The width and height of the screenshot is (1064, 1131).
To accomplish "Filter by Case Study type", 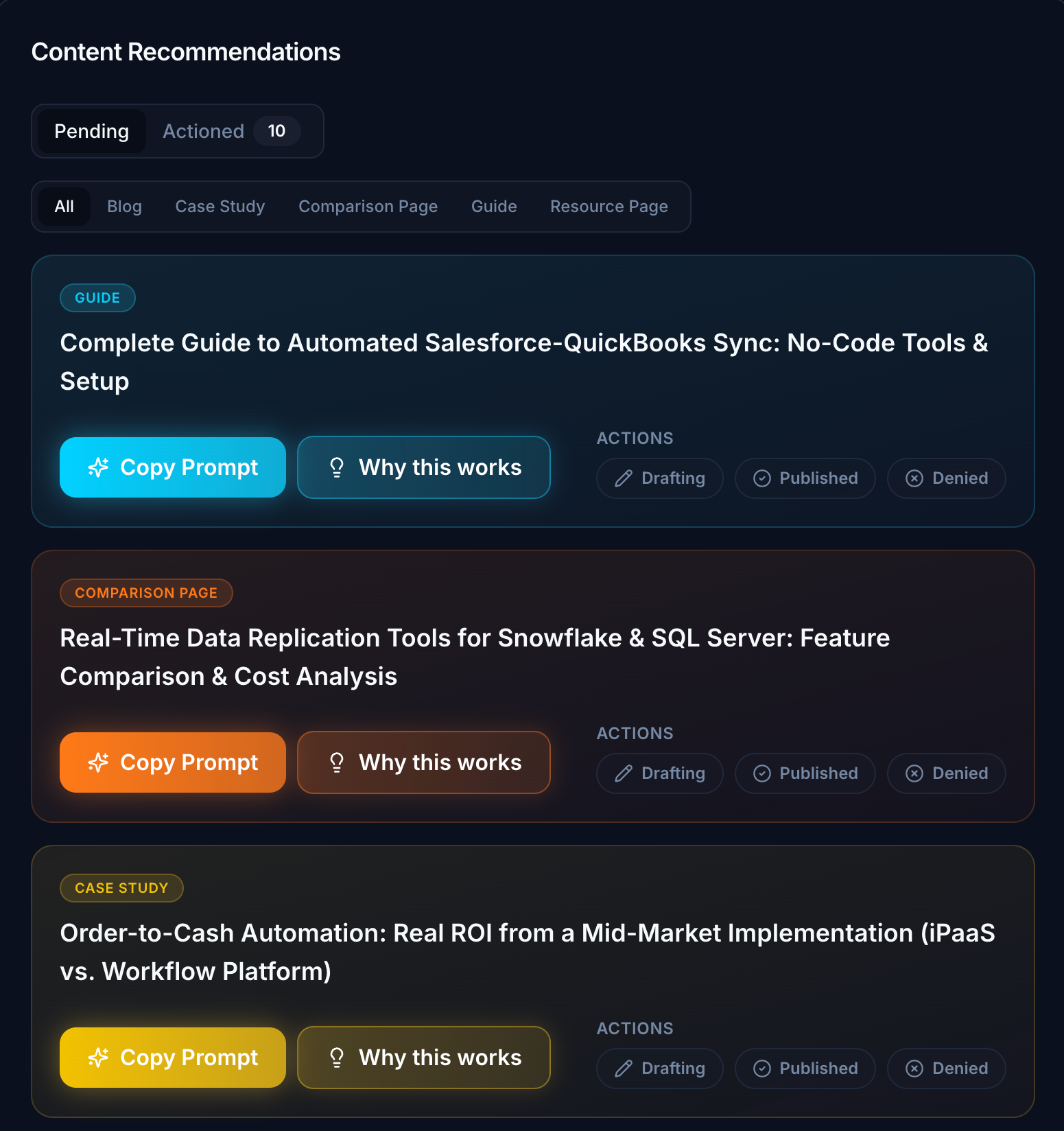I will [x=220, y=207].
